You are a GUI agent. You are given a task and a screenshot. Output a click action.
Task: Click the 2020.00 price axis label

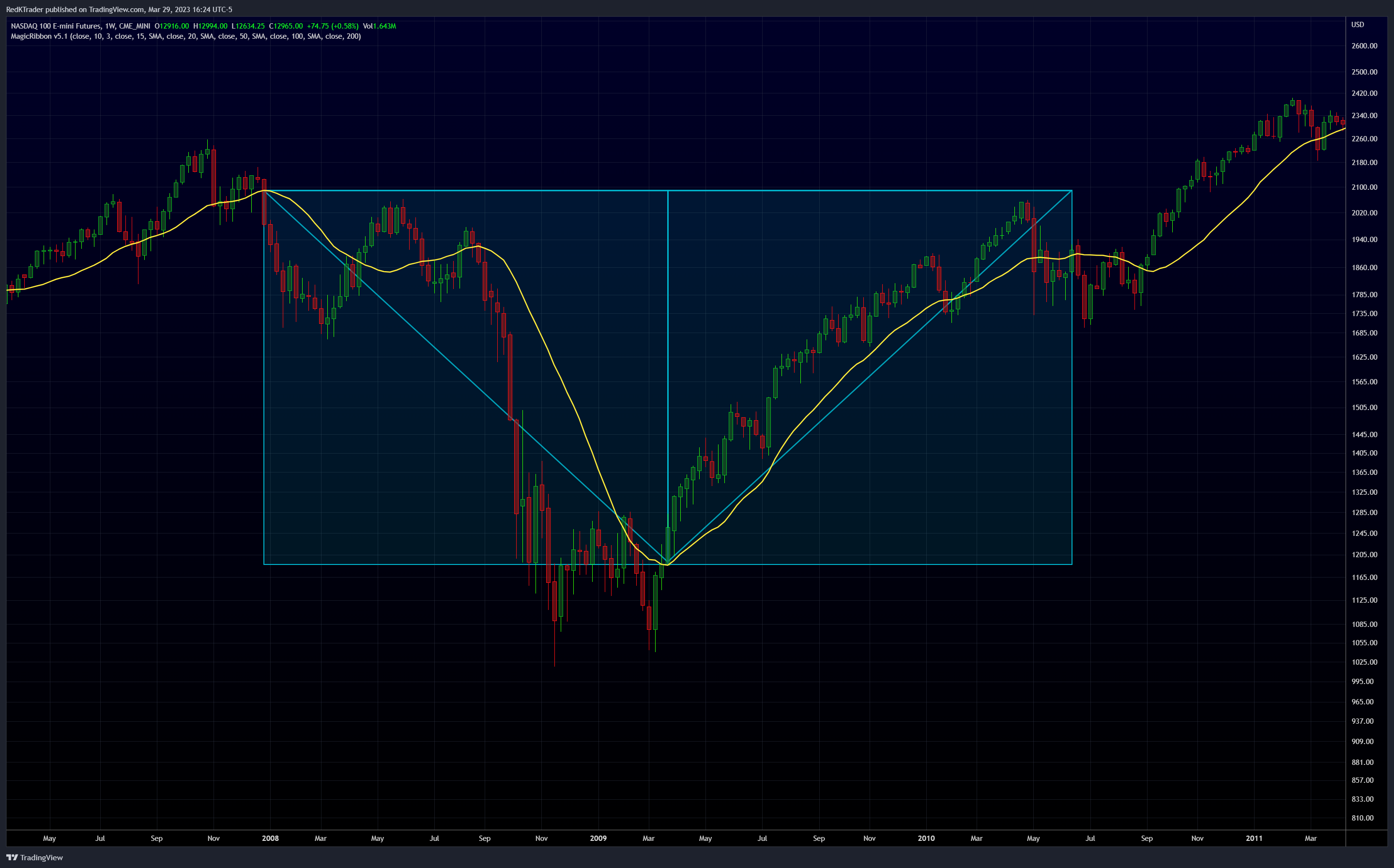point(1364,213)
